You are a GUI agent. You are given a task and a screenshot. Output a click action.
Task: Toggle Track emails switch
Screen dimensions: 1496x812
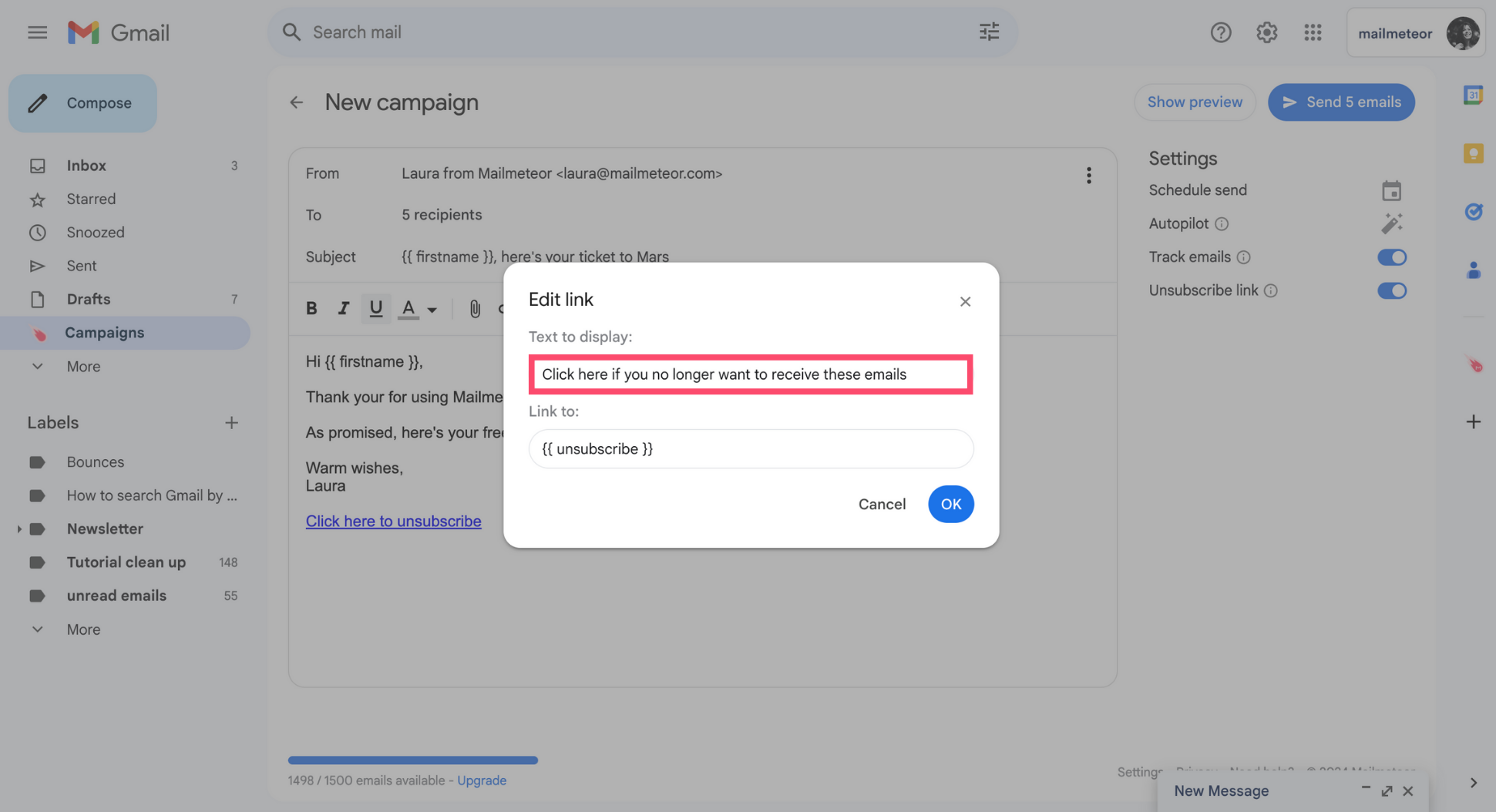[x=1392, y=257]
